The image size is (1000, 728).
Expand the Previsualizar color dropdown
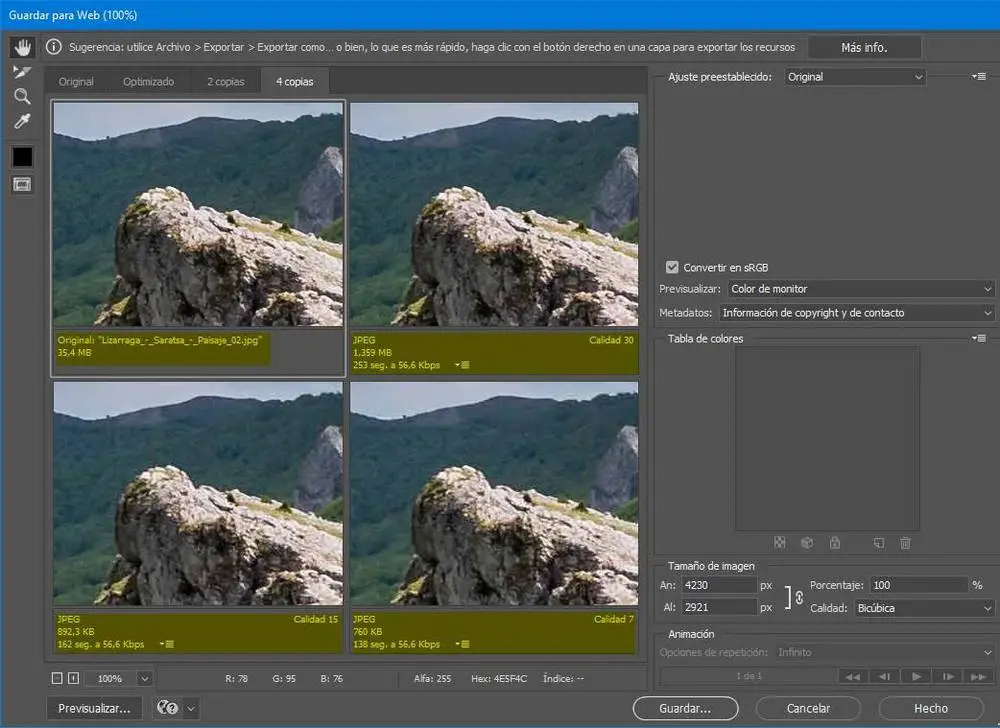point(860,289)
